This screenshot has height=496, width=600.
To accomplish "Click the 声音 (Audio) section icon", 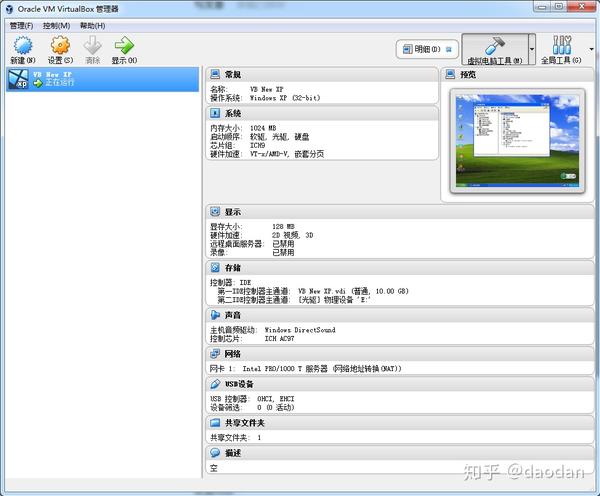I will (215, 315).
